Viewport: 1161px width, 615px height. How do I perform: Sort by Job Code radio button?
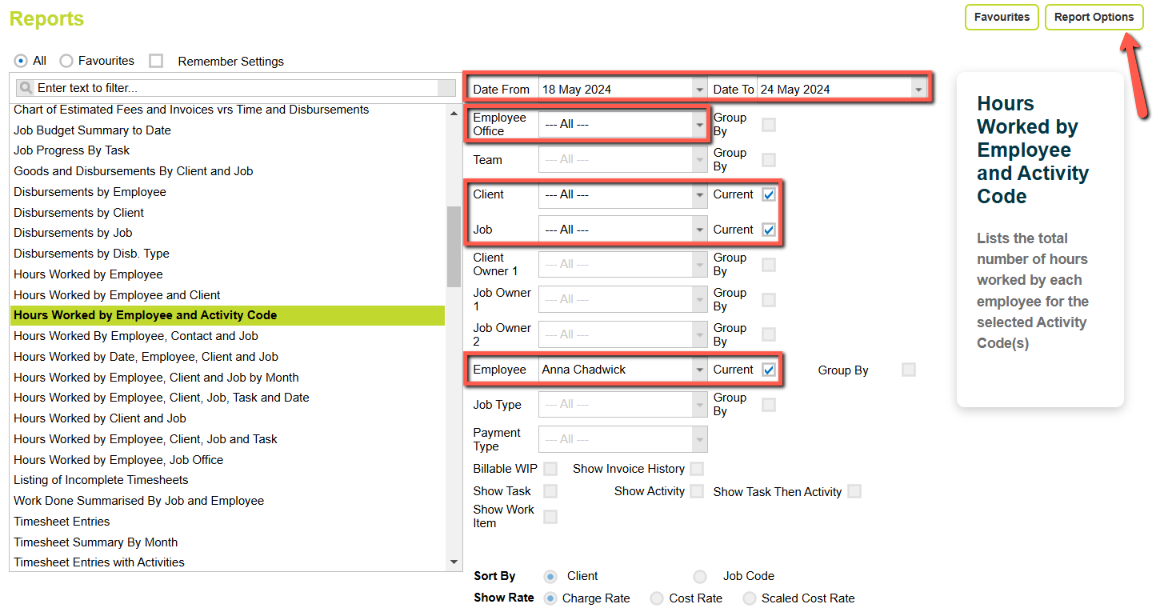(700, 576)
